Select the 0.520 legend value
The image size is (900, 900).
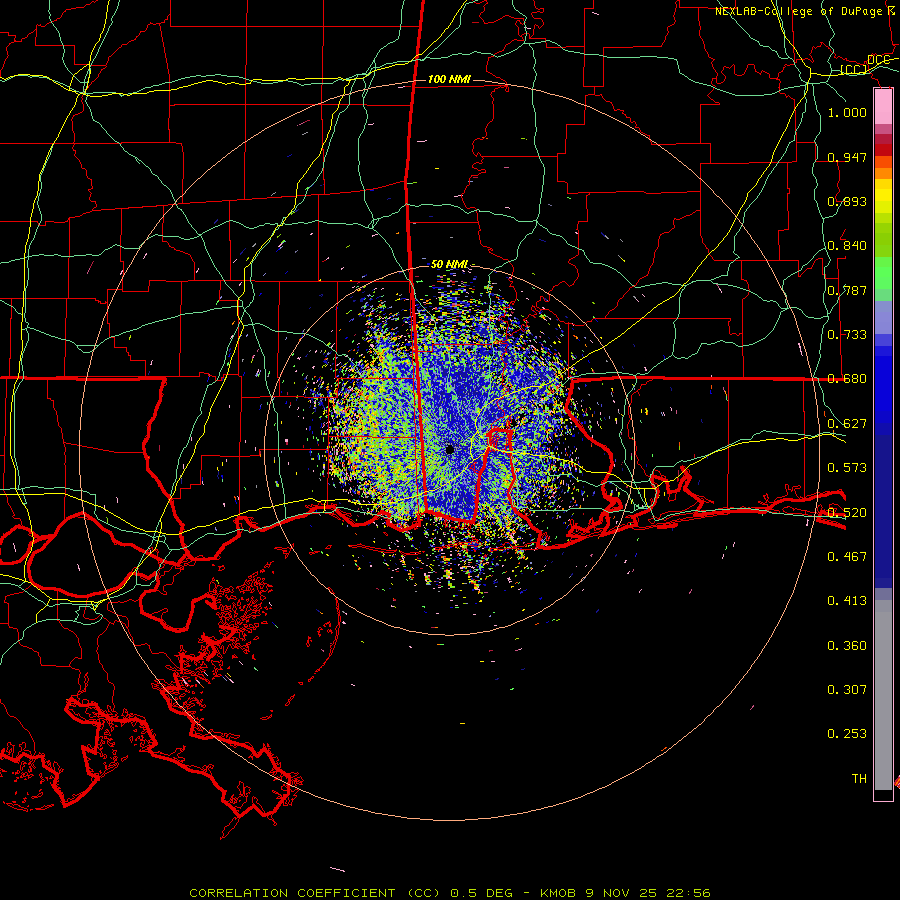847,513
